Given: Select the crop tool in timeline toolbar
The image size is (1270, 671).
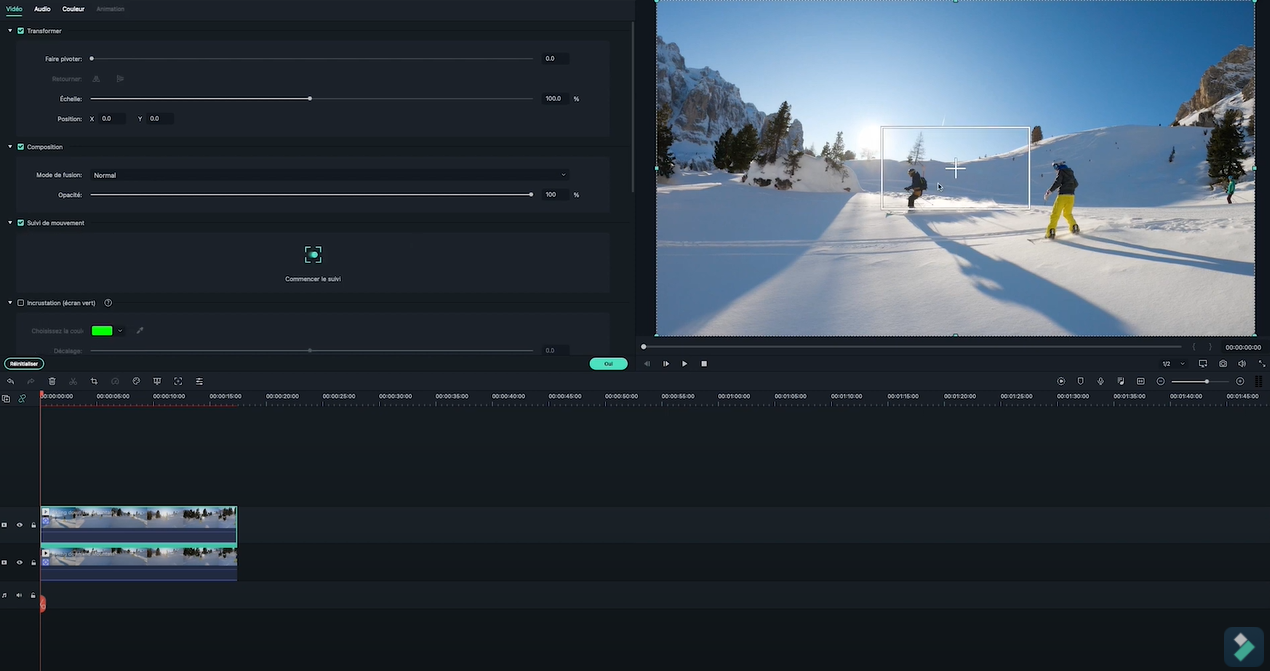Looking at the screenshot, I should pos(94,381).
